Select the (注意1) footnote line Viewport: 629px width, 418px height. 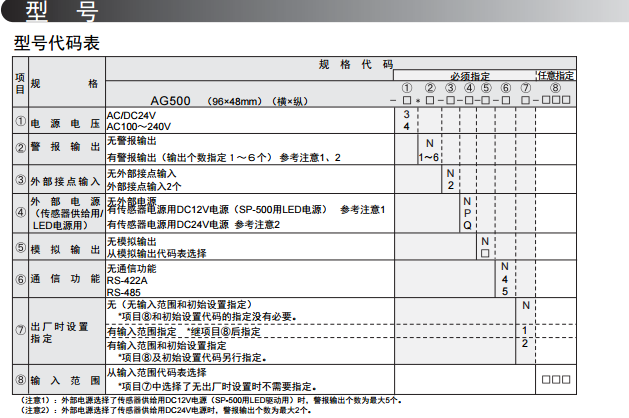point(211,400)
